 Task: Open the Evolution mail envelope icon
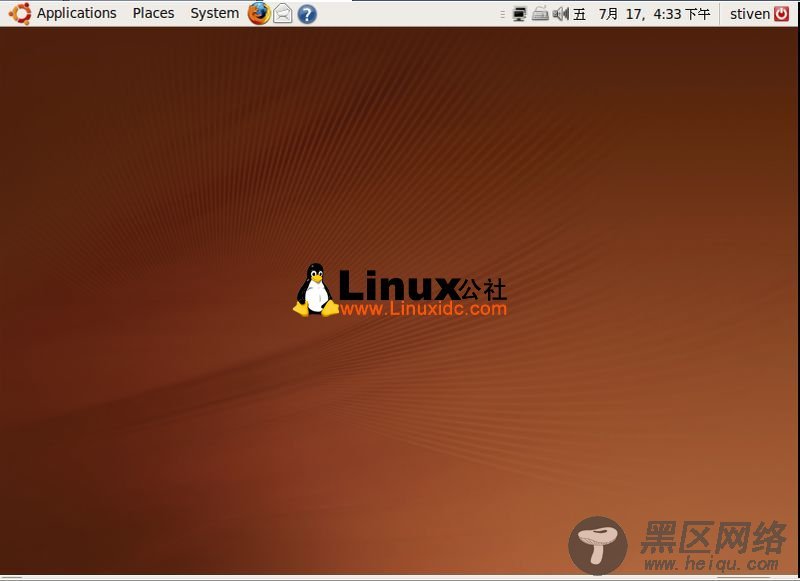pyautogui.click(x=283, y=14)
